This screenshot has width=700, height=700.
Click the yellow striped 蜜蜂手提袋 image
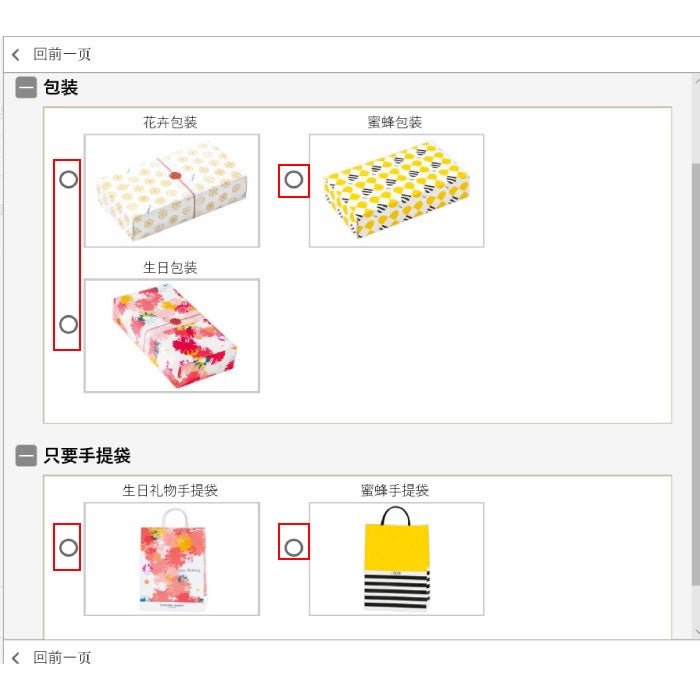(x=396, y=559)
